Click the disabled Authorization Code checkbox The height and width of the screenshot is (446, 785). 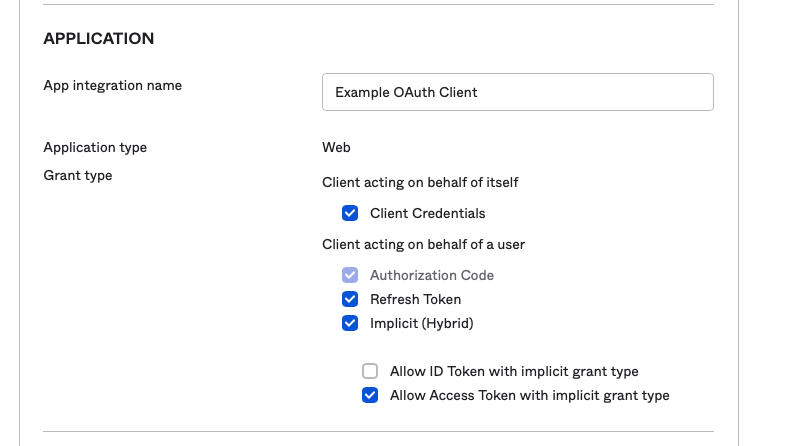coord(350,275)
